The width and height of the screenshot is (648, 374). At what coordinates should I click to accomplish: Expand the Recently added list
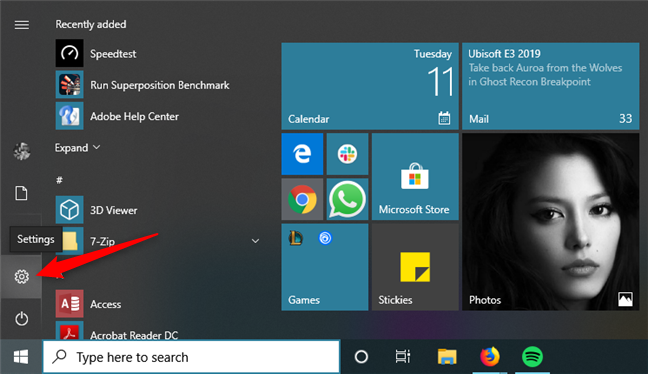point(77,148)
